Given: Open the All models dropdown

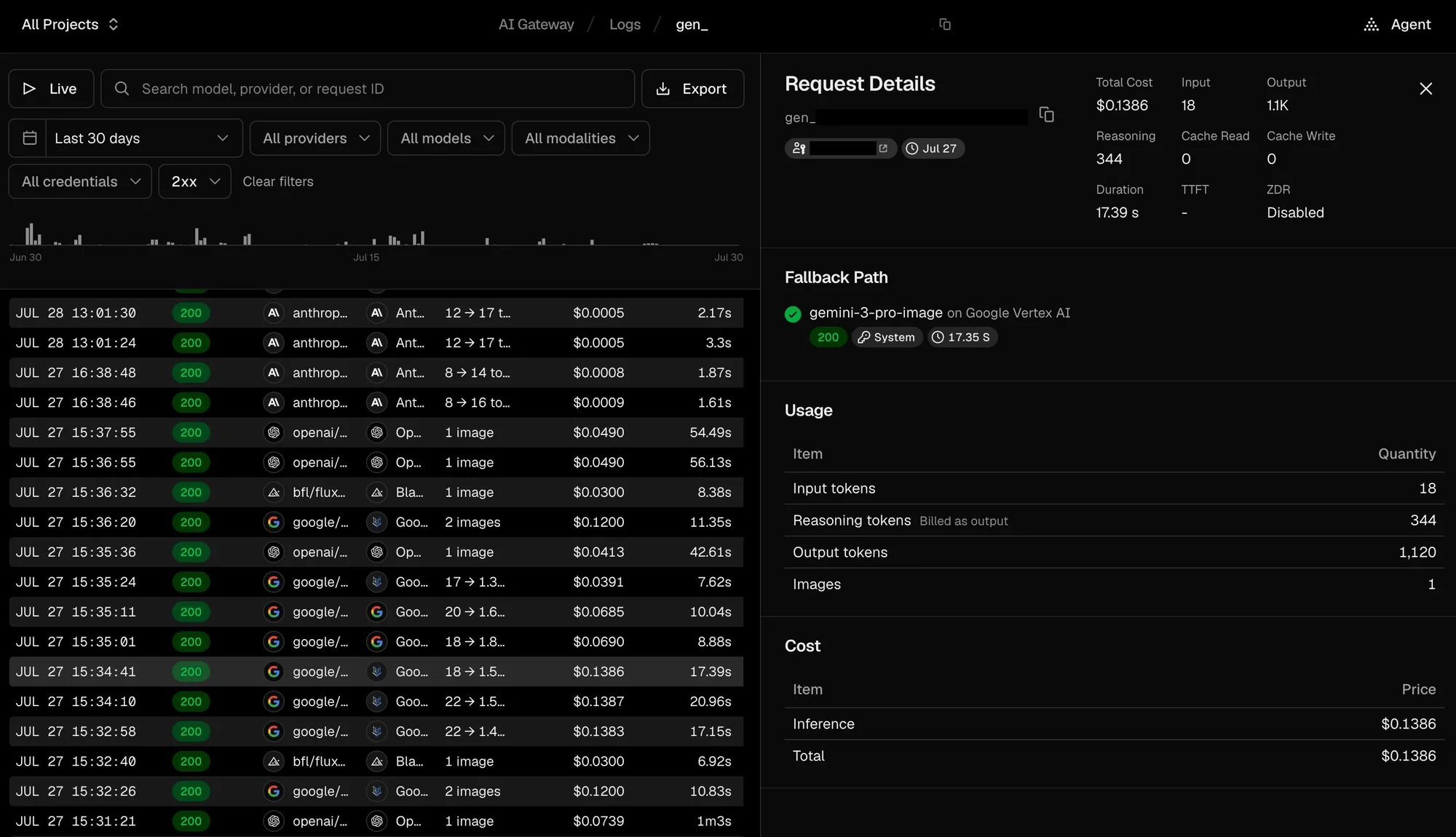Looking at the screenshot, I should [446, 138].
